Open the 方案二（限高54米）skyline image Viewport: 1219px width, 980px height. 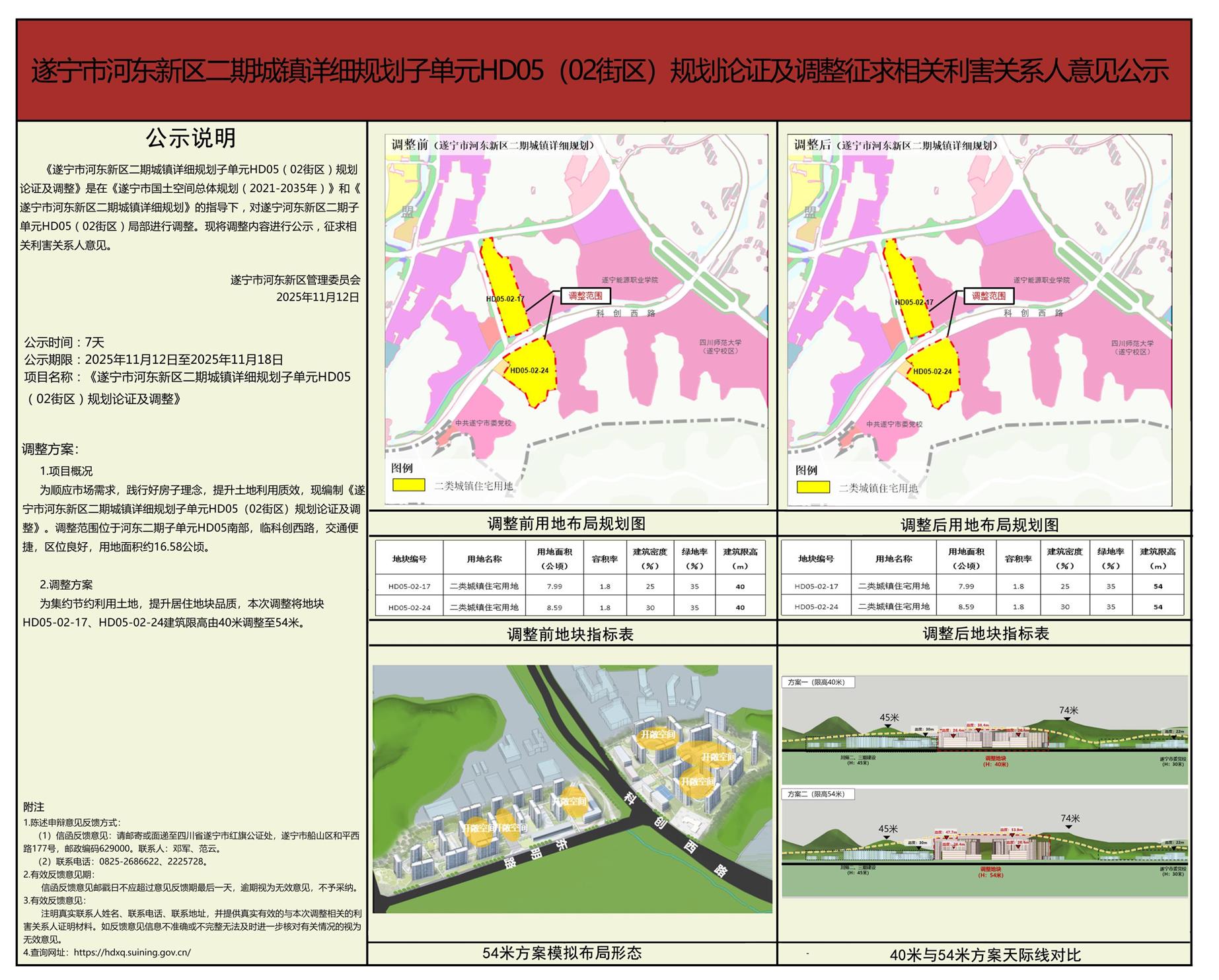click(984, 842)
